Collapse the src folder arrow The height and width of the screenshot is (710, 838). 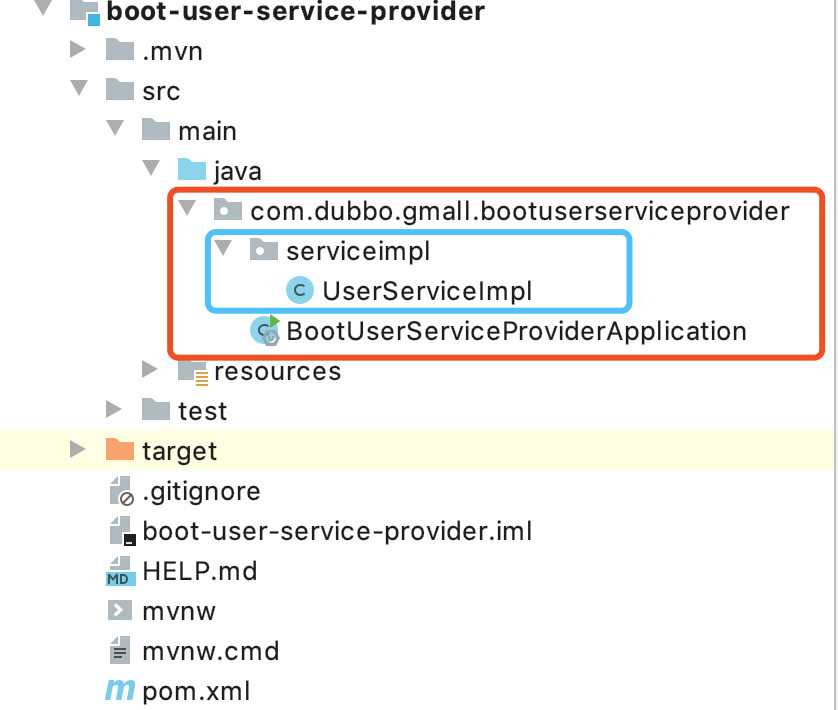pos(79,88)
